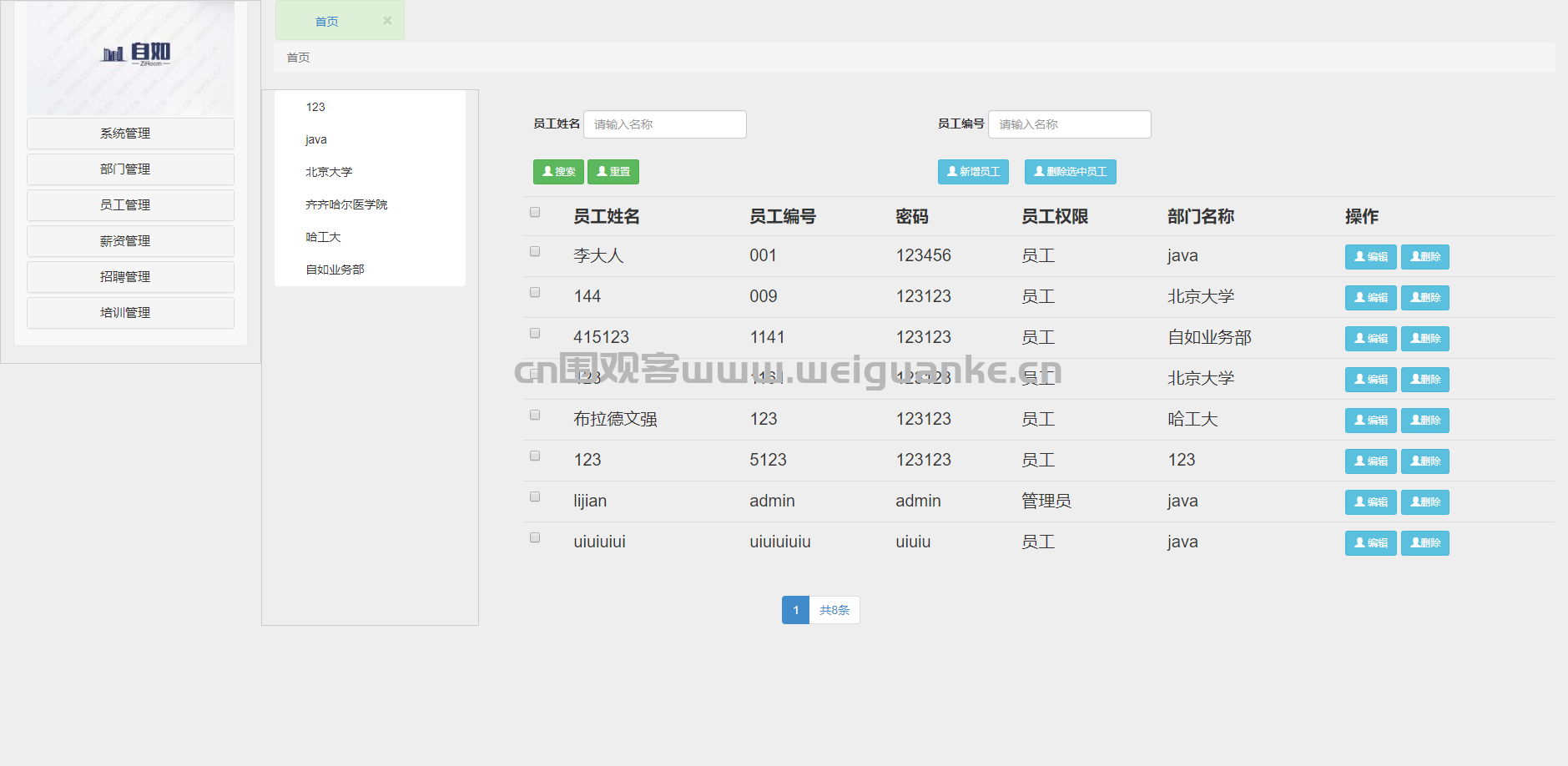Edit employee 布拉德文强
This screenshot has height=766, width=1568.
pos(1370,421)
